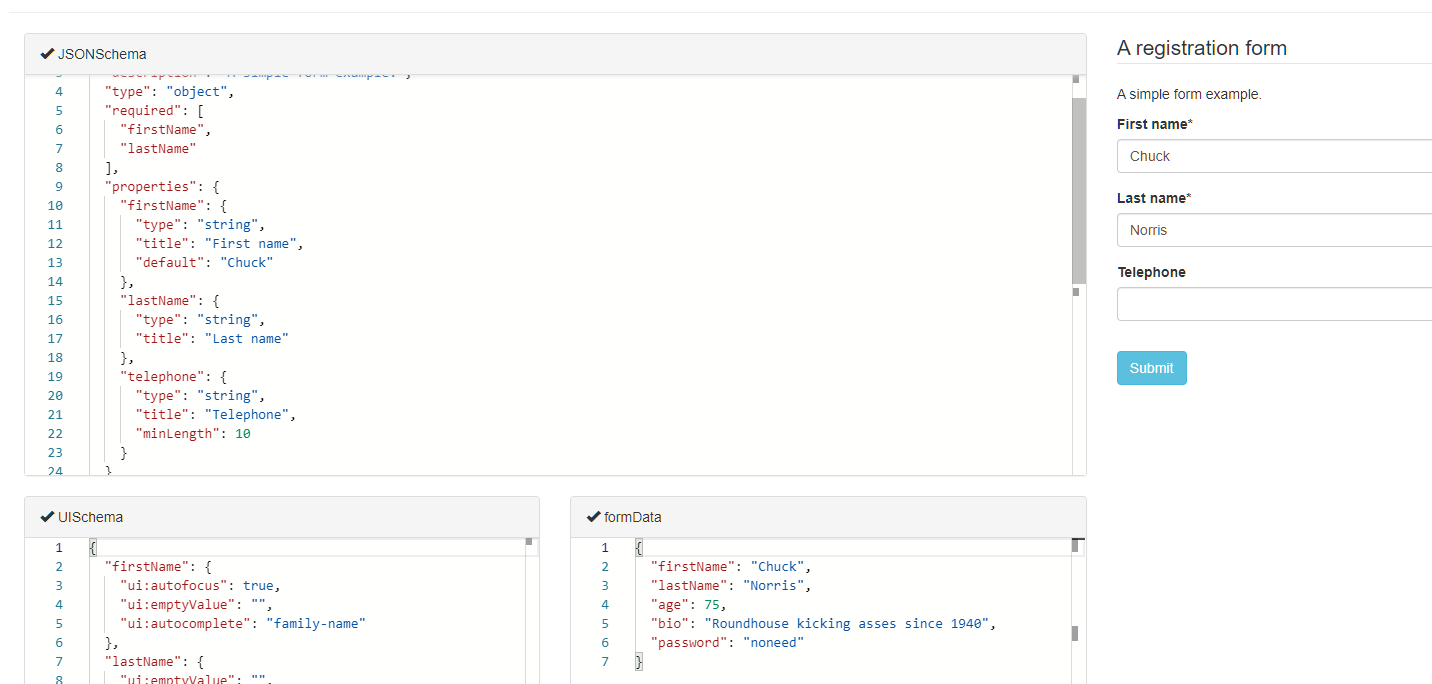Screen dimensions: 1432x684
Task: Click the UISchema panel title
Action: 91,517
